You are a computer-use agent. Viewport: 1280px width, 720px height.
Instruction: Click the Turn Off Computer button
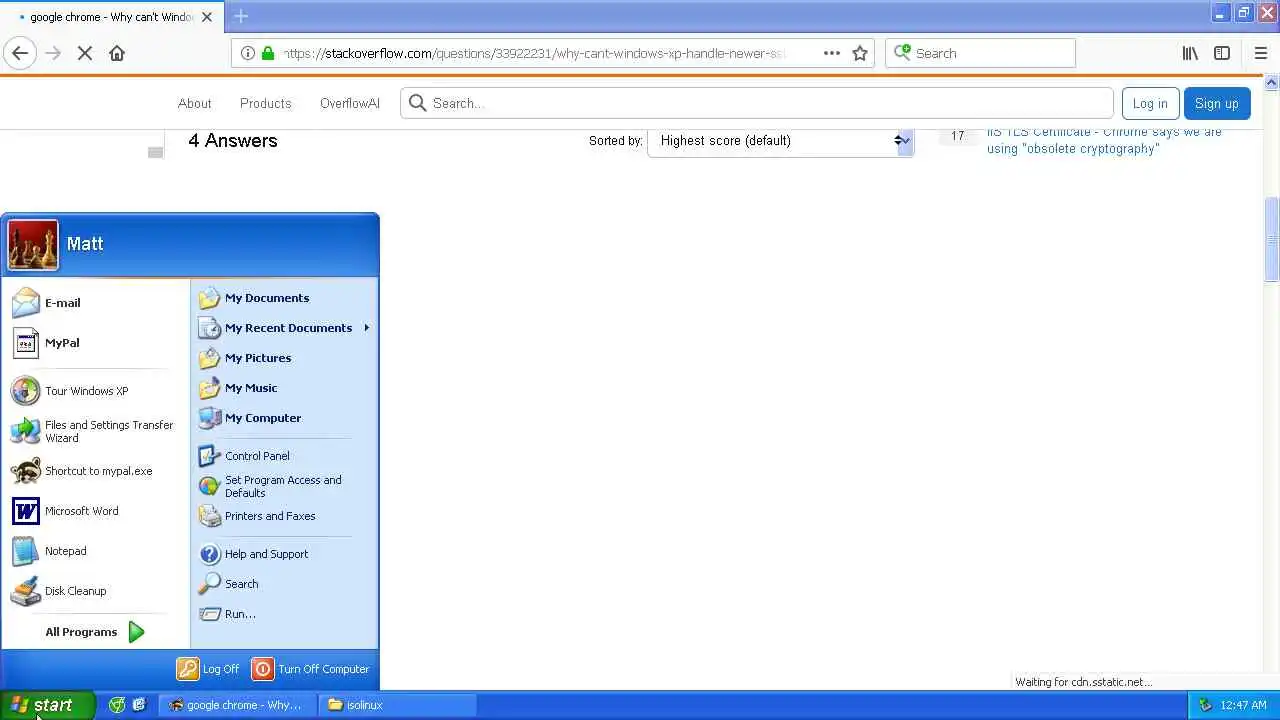(x=310, y=669)
